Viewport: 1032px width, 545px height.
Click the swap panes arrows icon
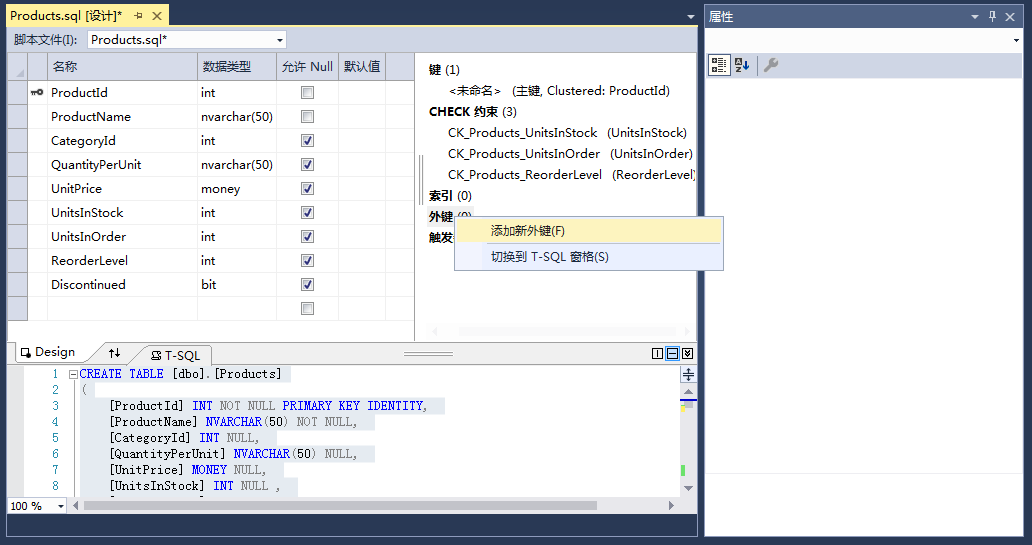115,353
